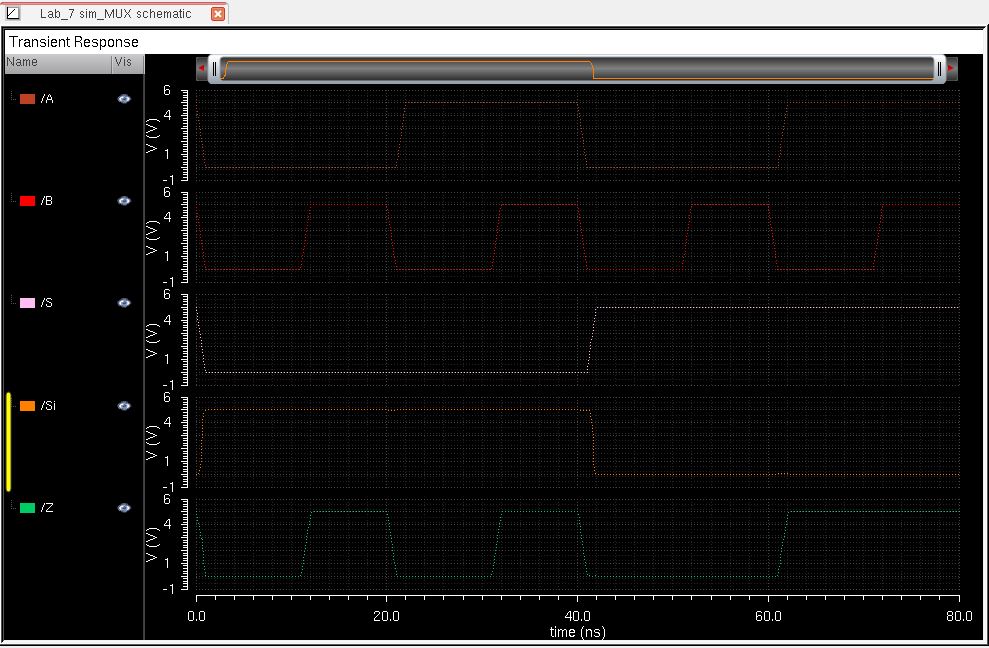Screen dimensions: 989x648
Task: Select the /Z signal name
Action: coord(47,508)
